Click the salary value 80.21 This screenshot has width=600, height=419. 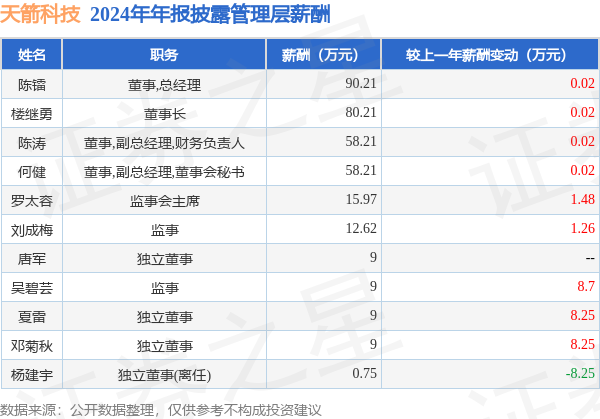pos(361,112)
